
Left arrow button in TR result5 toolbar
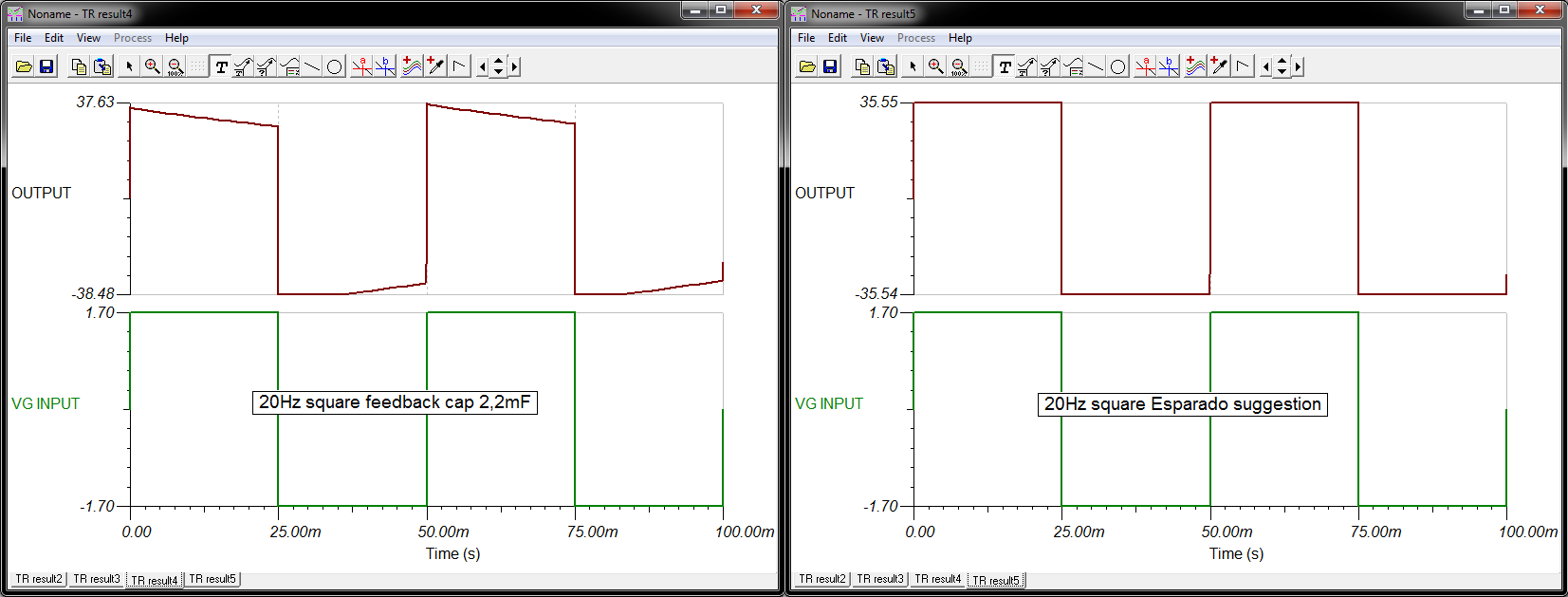tap(1266, 66)
